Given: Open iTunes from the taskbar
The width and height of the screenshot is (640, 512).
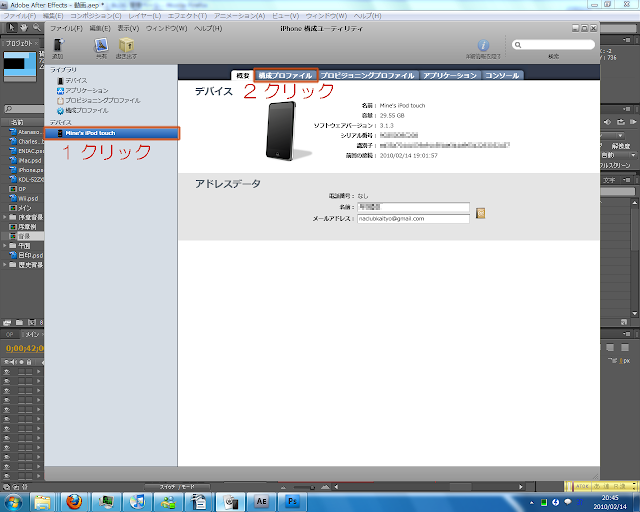Looking at the screenshot, I should (x=137, y=501).
